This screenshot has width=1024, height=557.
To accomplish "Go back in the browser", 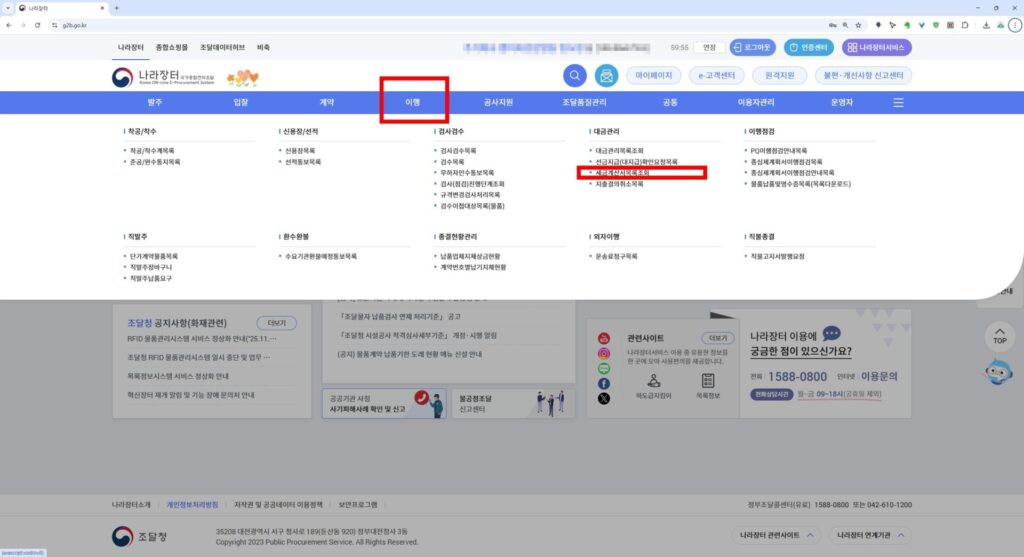I will (8, 25).
